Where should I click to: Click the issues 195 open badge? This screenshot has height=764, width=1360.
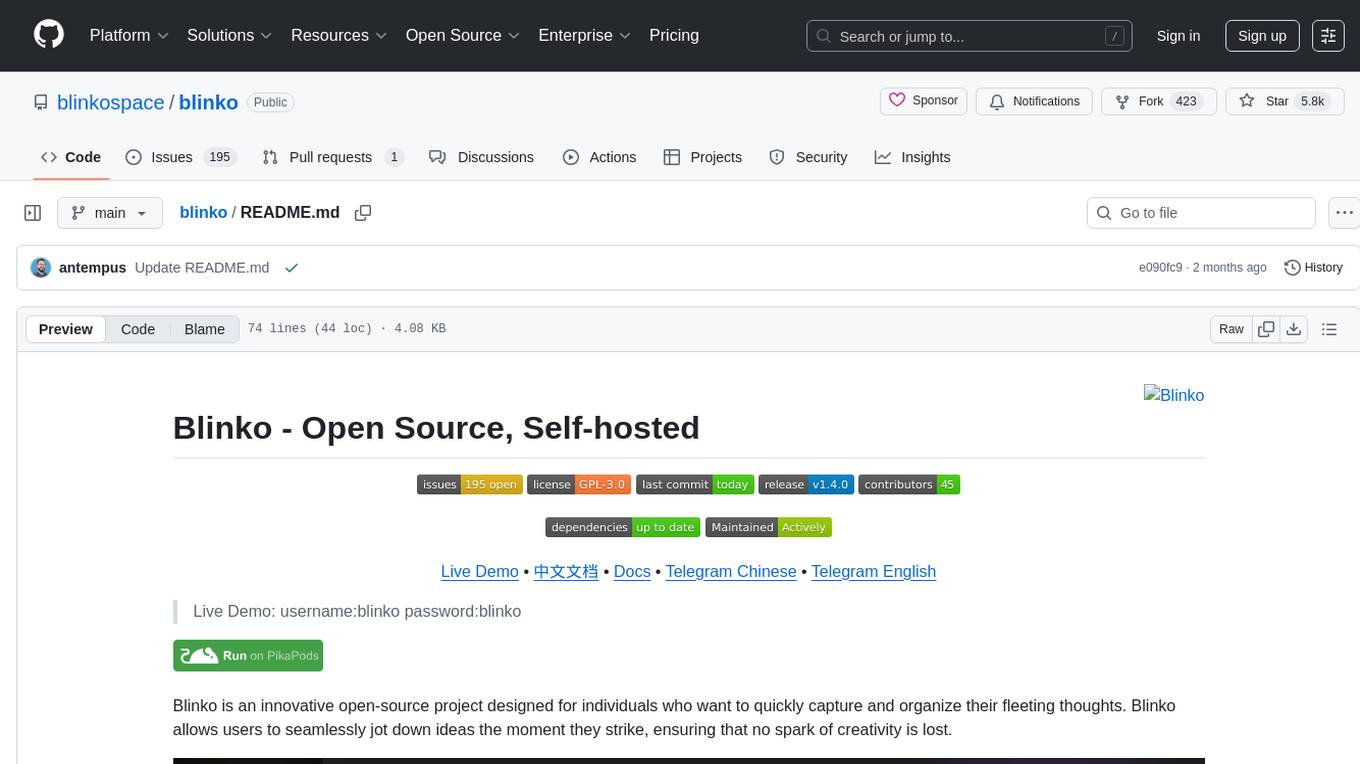click(x=470, y=484)
